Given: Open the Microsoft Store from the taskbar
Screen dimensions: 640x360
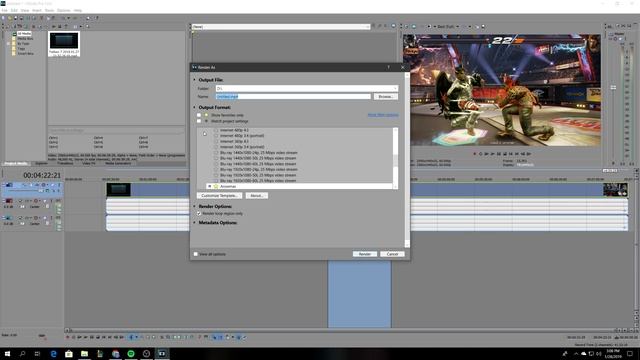Looking at the screenshot, I should click(x=69, y=353).
